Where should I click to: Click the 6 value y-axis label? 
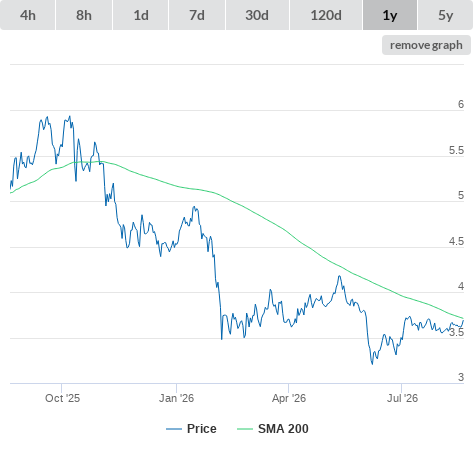[461, 104]
